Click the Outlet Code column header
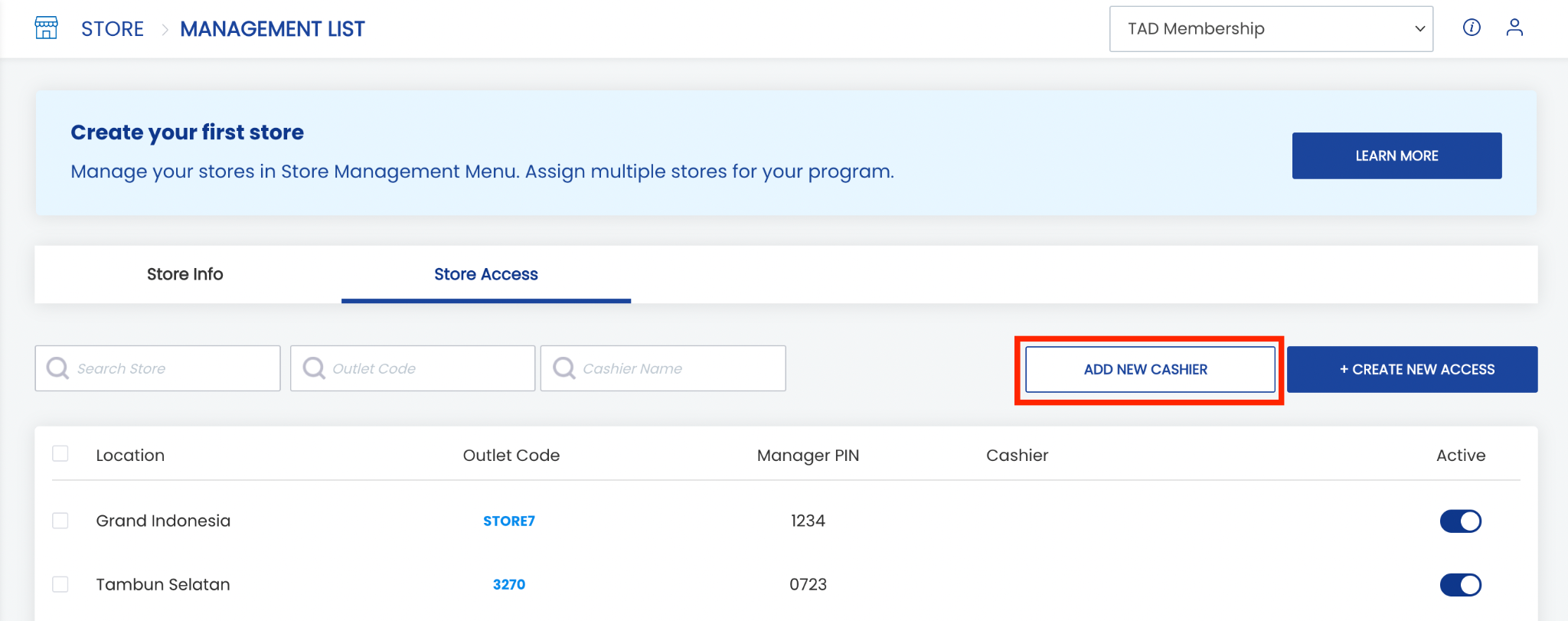 511,455
